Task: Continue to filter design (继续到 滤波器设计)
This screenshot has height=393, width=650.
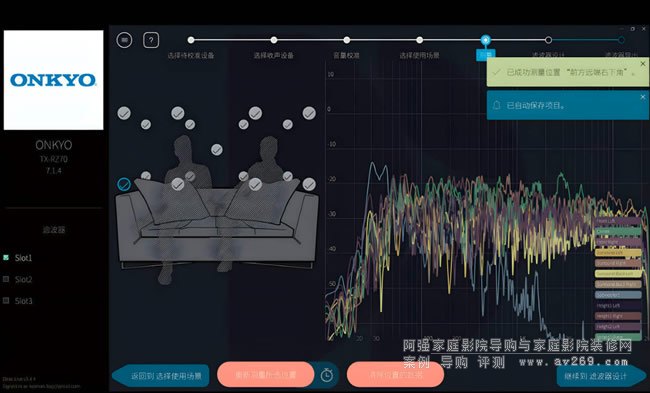Action: [601, 376]
